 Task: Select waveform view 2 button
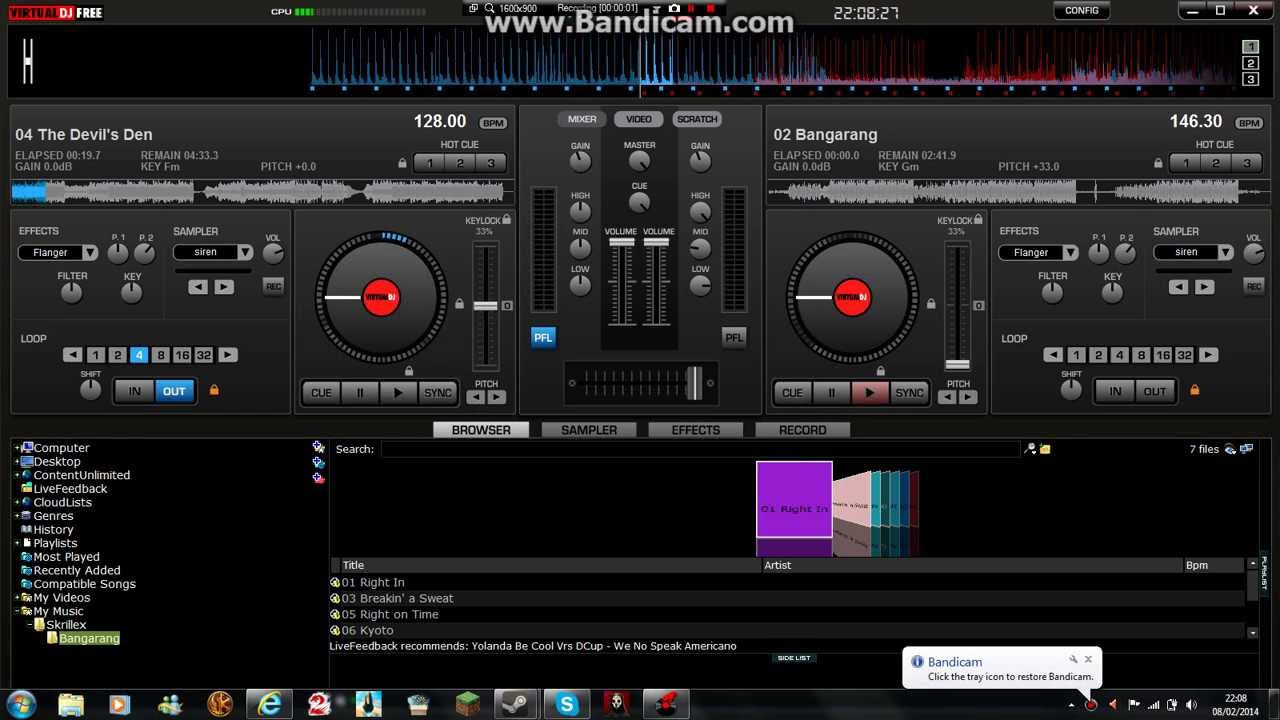click(1250, 63)
